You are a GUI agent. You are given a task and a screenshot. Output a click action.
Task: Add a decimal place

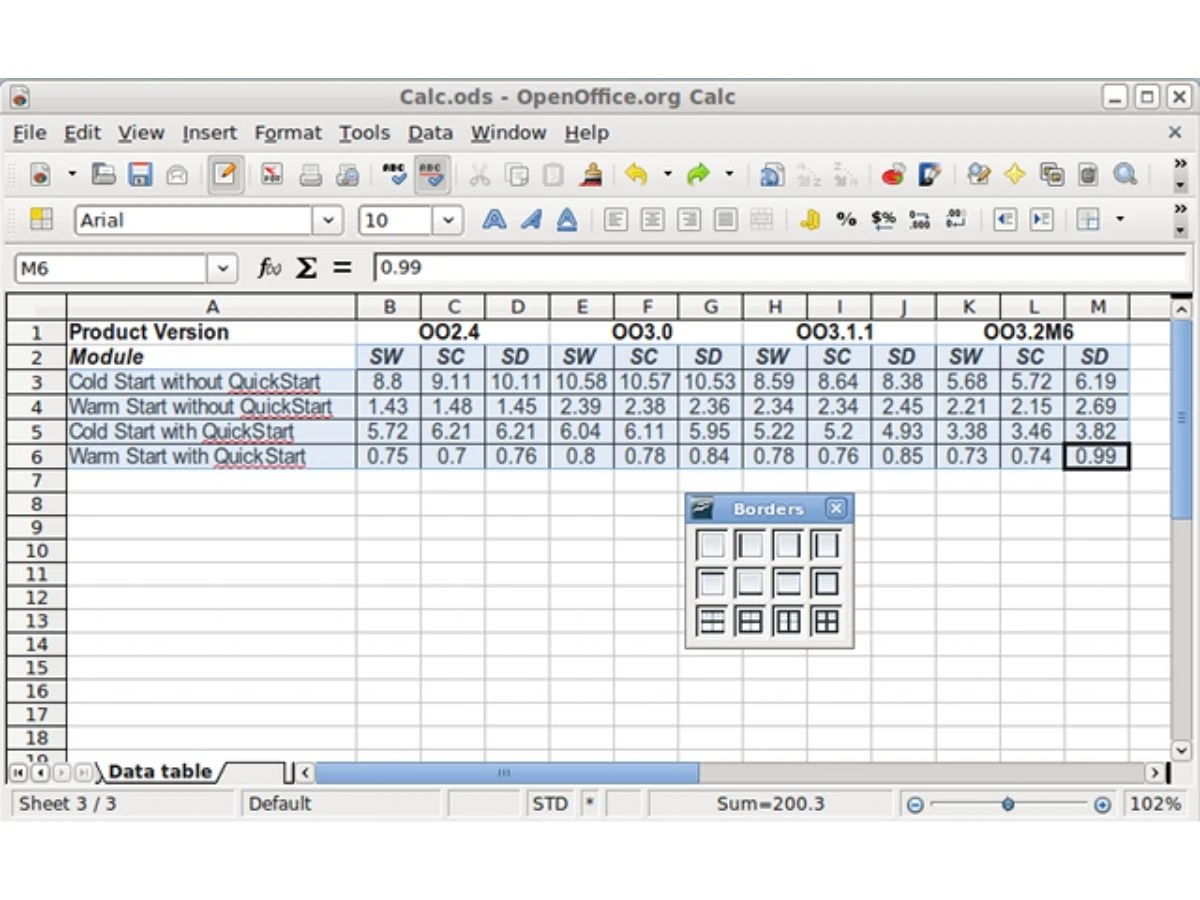click(x=919, y=220)
